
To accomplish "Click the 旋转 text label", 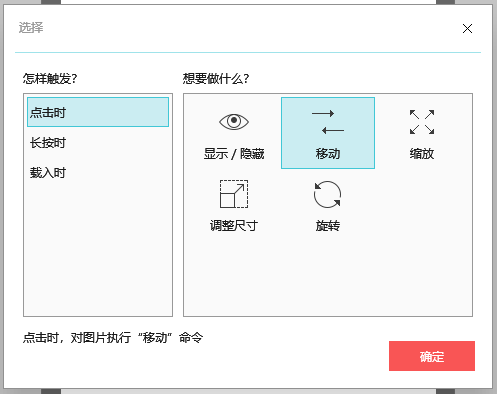I will [328, 226].
